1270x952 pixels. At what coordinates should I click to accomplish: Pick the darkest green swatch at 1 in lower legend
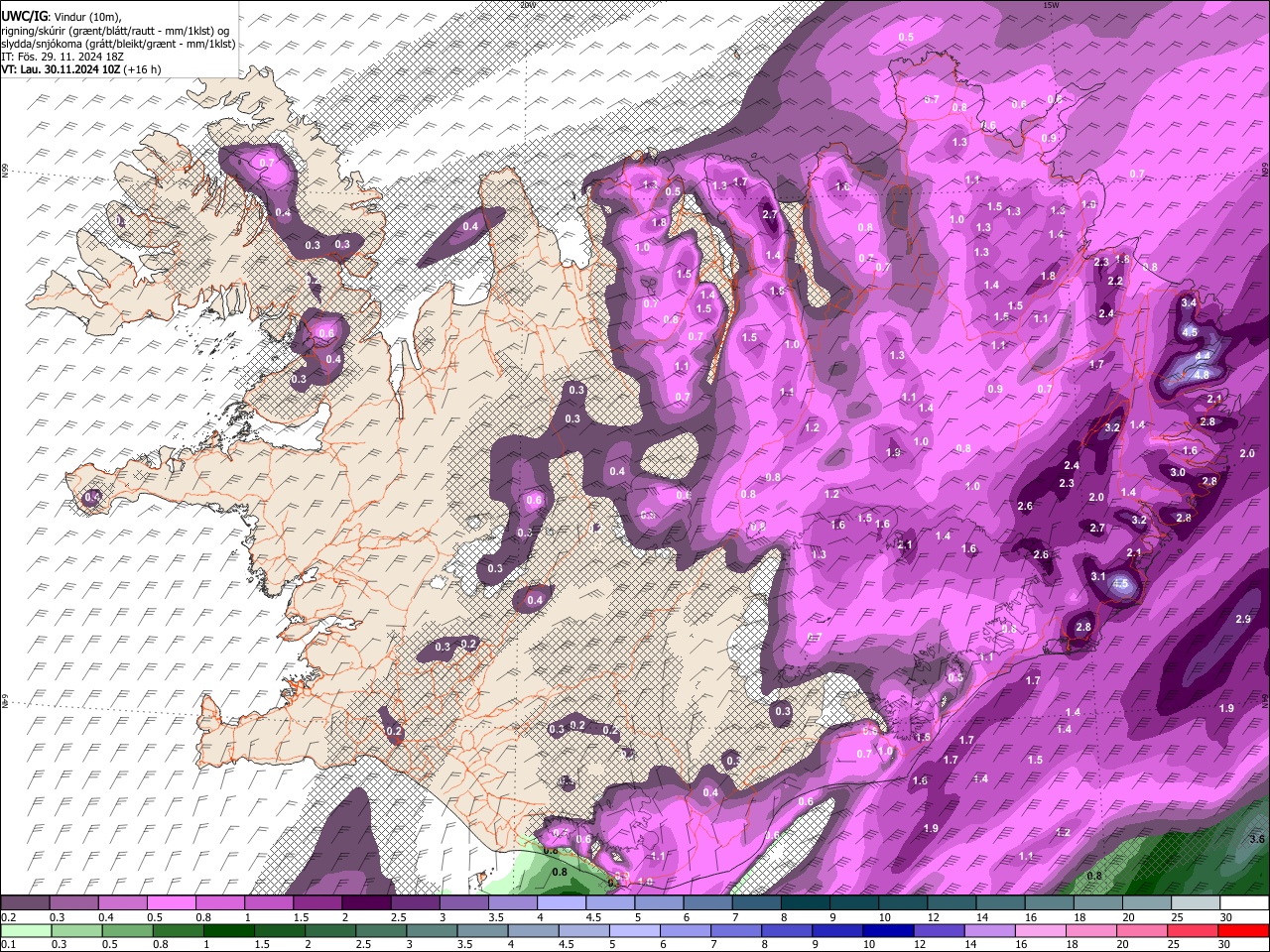point(229,931)
